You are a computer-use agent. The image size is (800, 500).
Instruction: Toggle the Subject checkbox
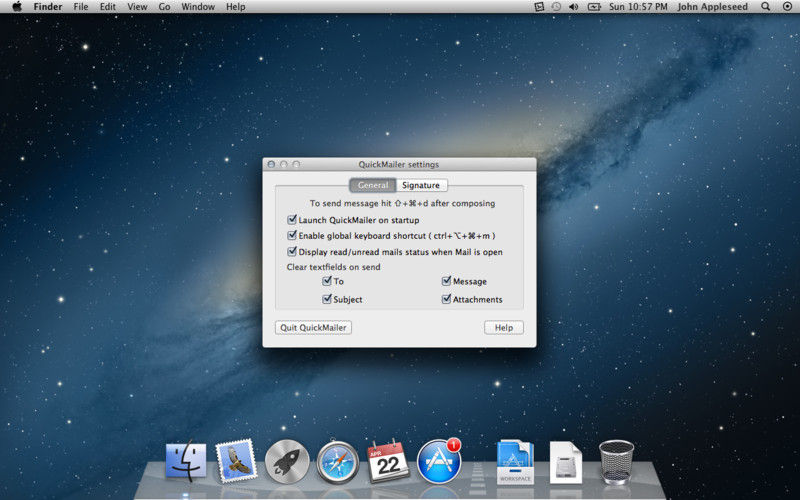click(x=327, y=299)
